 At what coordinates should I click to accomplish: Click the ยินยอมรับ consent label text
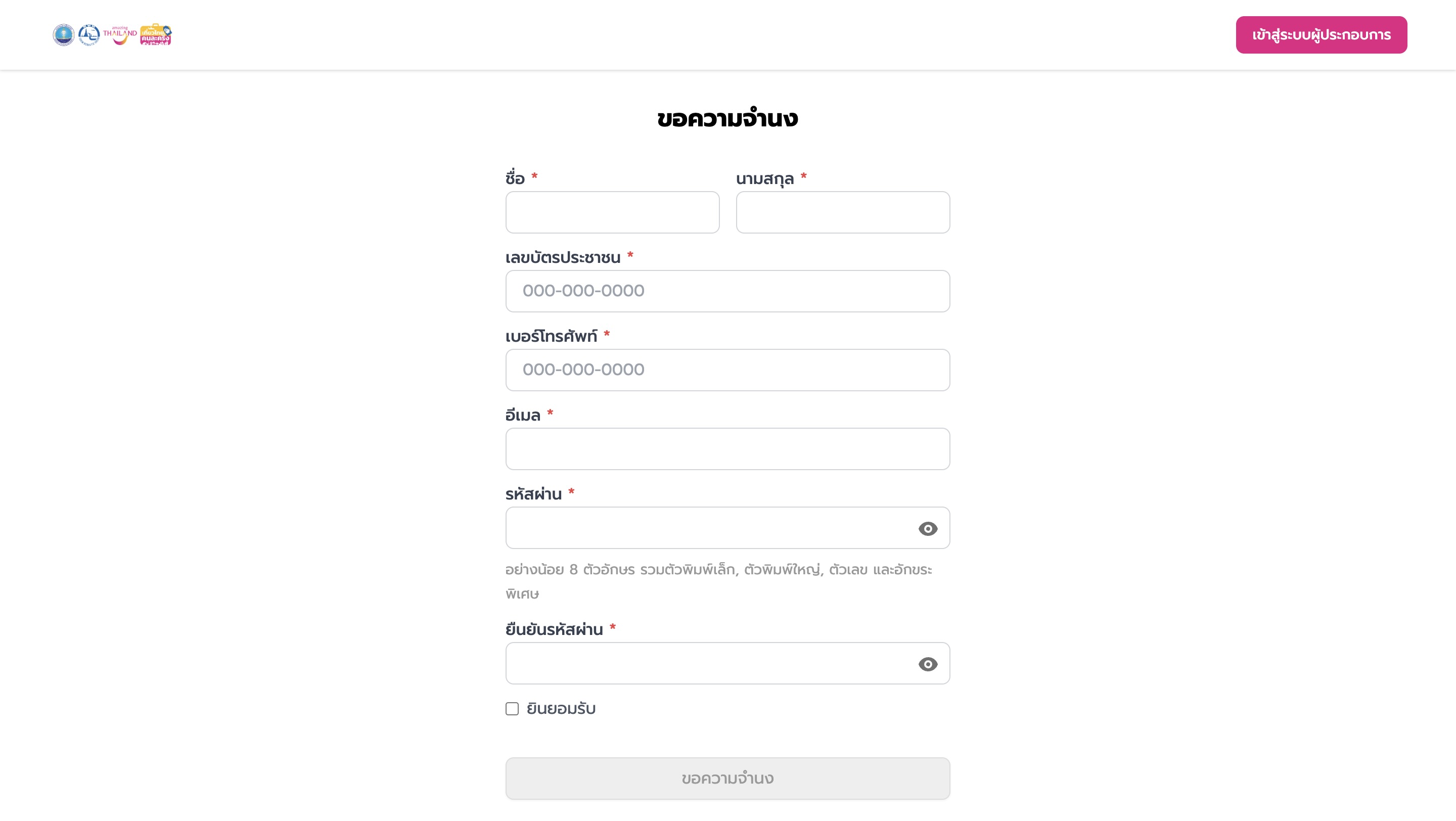click(x=561, y=709)
